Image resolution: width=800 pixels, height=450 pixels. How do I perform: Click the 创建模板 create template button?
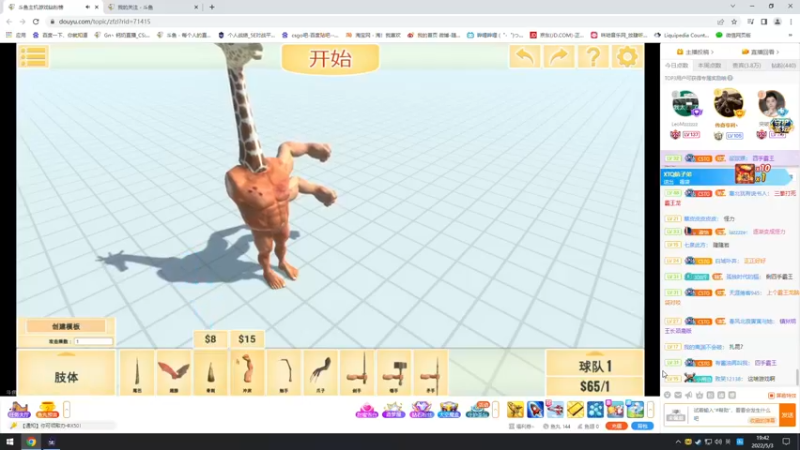coord(66,327)
